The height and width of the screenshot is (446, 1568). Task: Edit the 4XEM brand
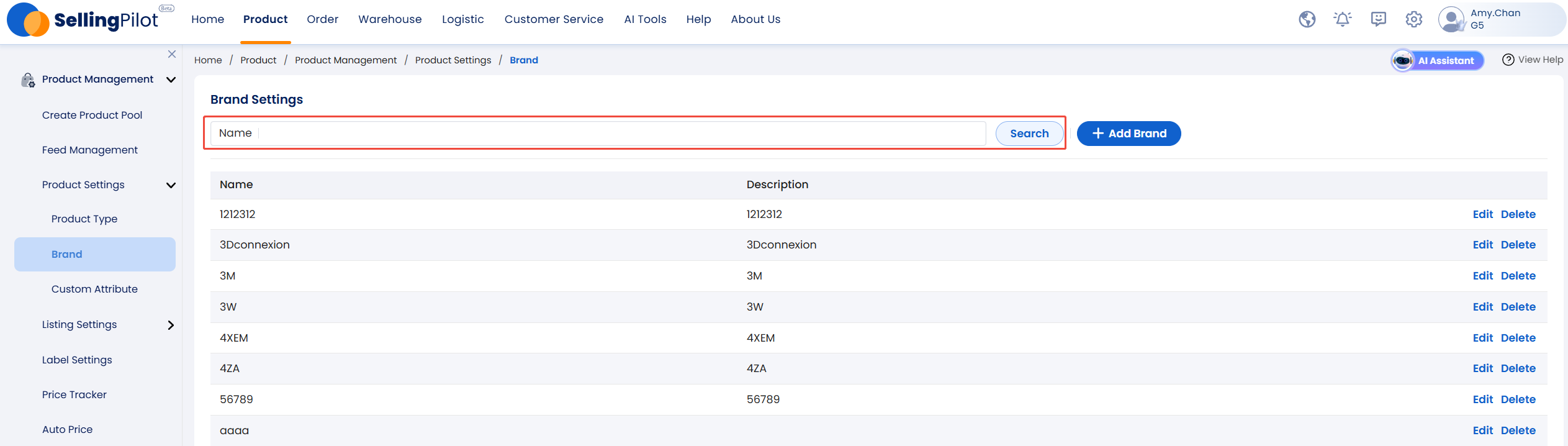(x=1483, y=338)
